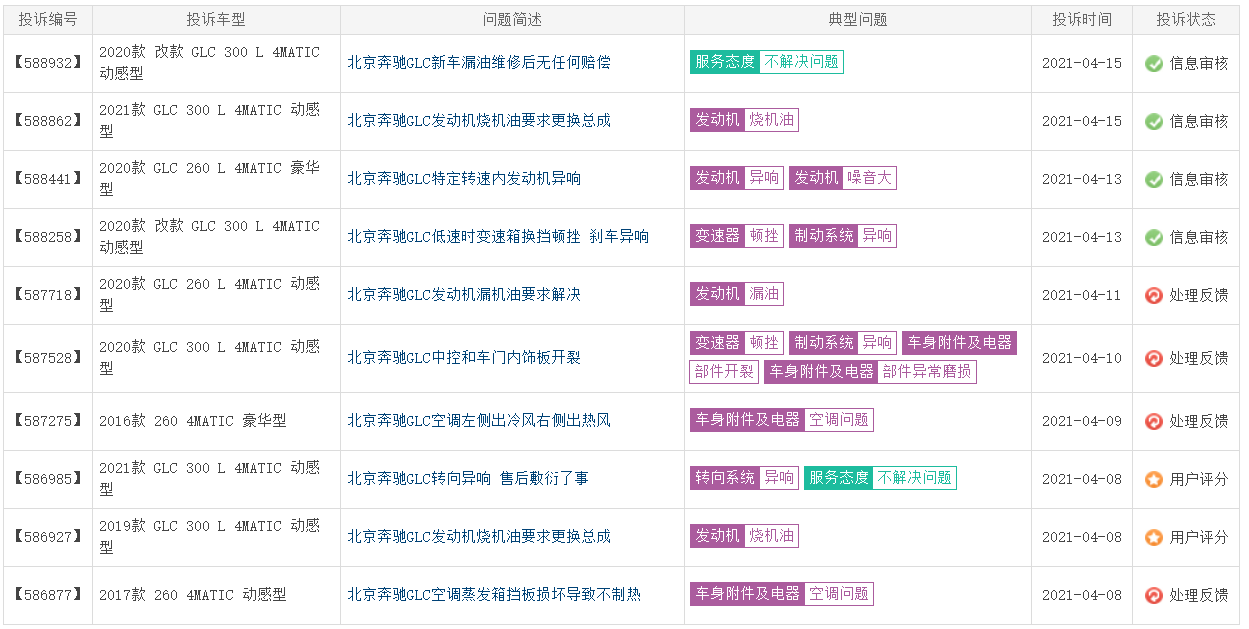The width and height of the screenshot is (1249, 629).
Task: Select complaint number 【587275】
Action: tap(47, 421)
